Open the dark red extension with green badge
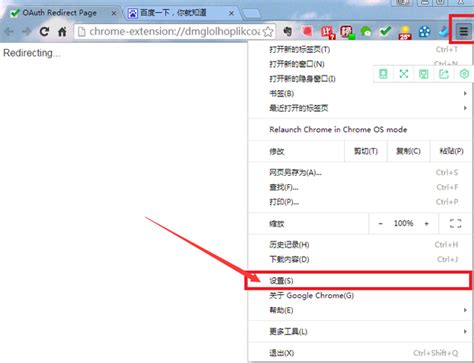The width and height of the screenshot is (474, 363). point(347,32)
